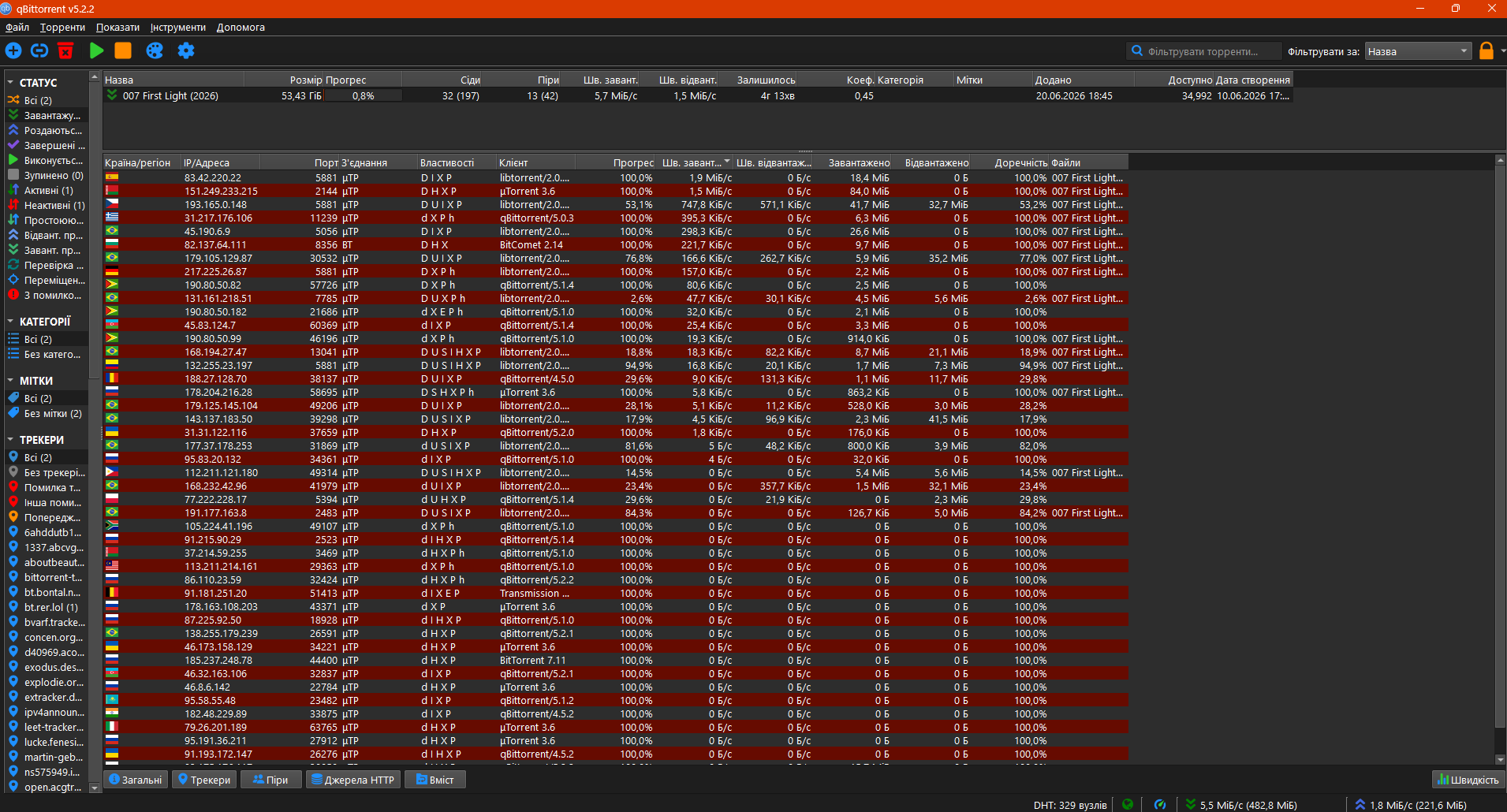Screen dimensions: 1507x812
Task: Click the peers list vertical scrollbar
Action: pos(1500,447)
